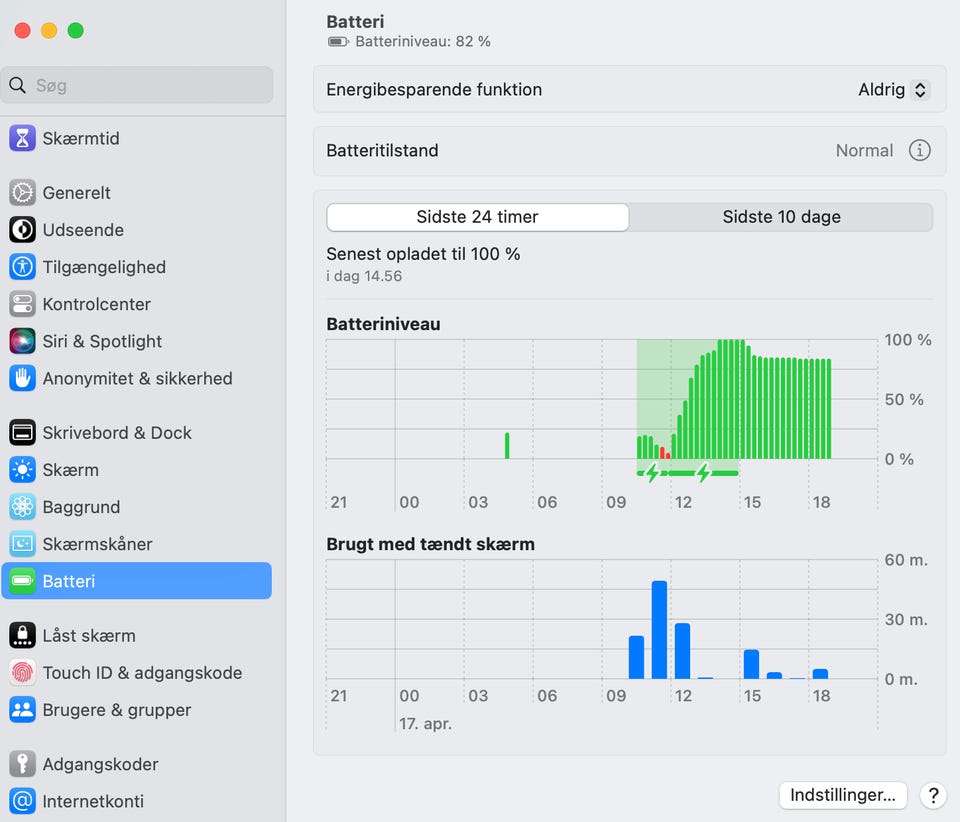Select the Tilgængelighed accessibility icon
The width and height of the screenshot is (960, 822).
point(23,267)
